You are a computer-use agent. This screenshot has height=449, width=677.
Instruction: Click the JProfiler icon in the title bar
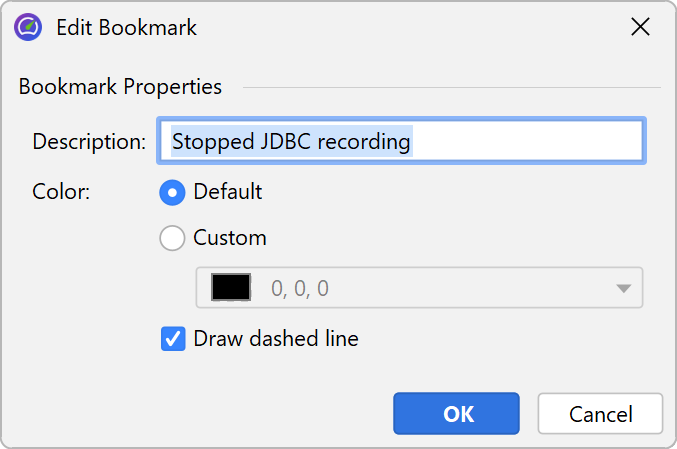click(28, 27)
